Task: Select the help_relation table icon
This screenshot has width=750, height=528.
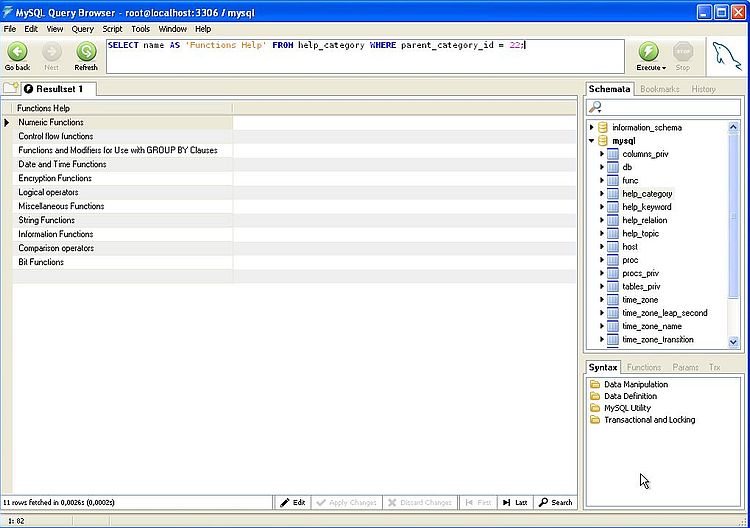Action: coord(613,220)
